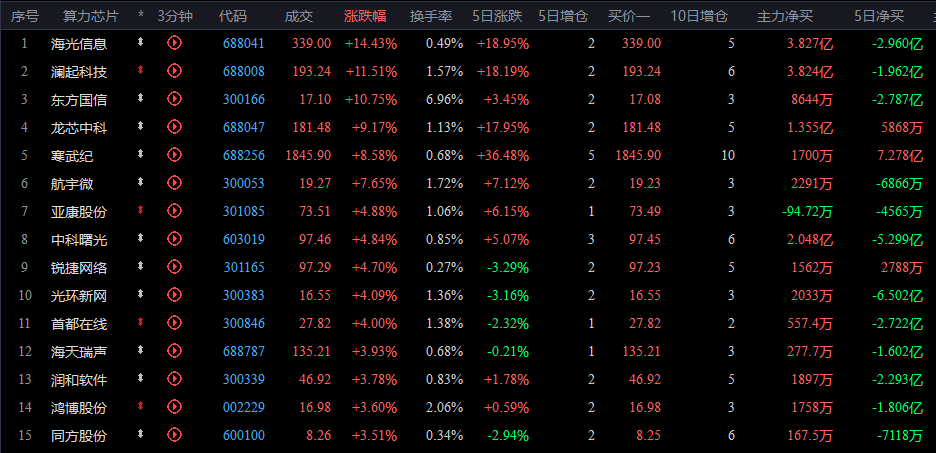The width and height of the screenshot is (936, 453).
Task: Click the red marker beside 首都在线
Action: pos(141,322)
